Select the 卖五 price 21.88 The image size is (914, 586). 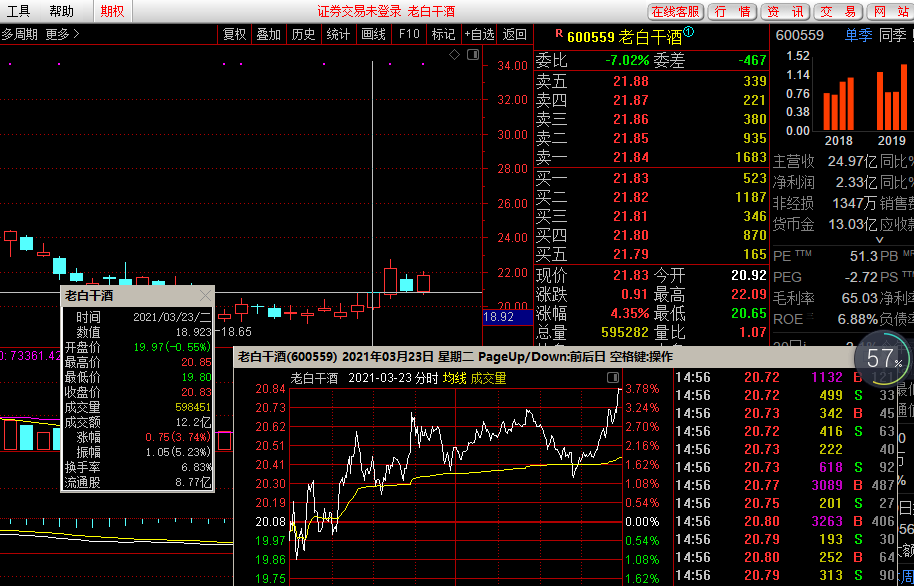click(x=631, y=81)
